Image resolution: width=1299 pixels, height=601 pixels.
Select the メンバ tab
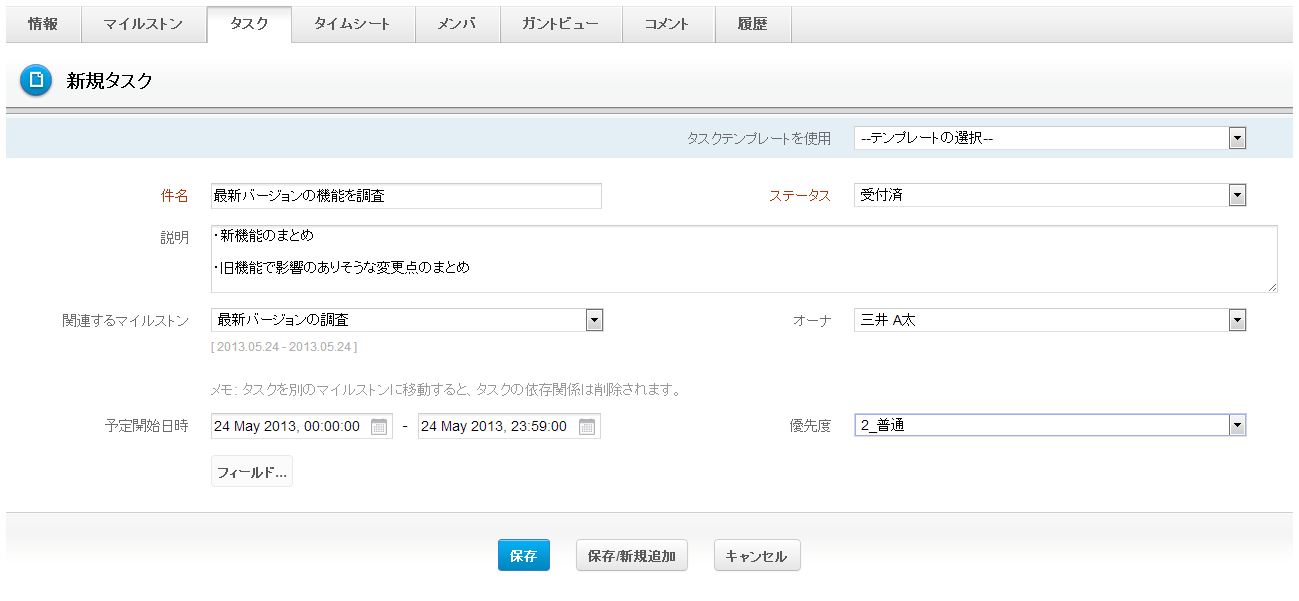[457, 24]
